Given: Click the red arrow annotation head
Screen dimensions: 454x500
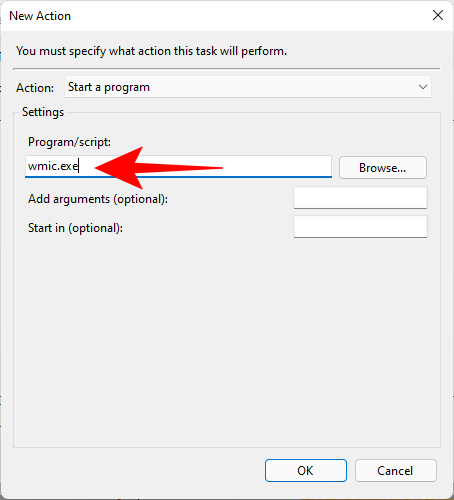Looking at the screenshot, I should point(118,167).
